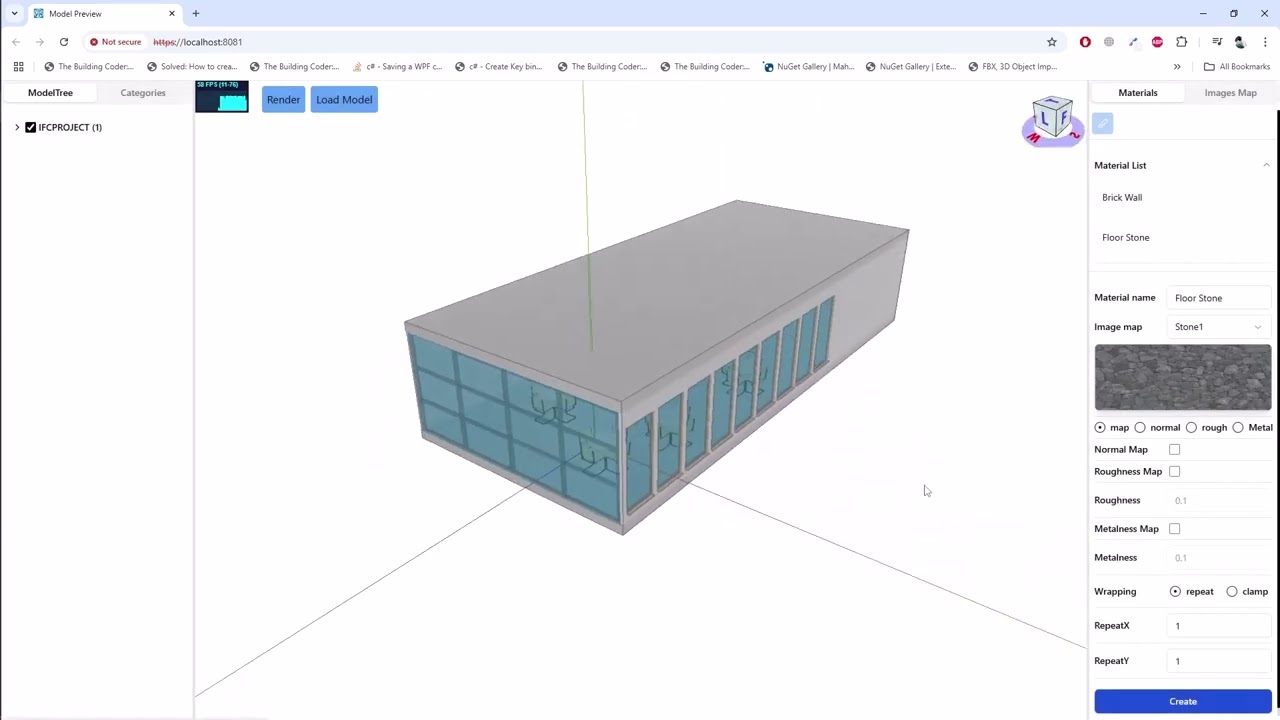
Task: Click the Metalness value field
Action: [1218, 557]
